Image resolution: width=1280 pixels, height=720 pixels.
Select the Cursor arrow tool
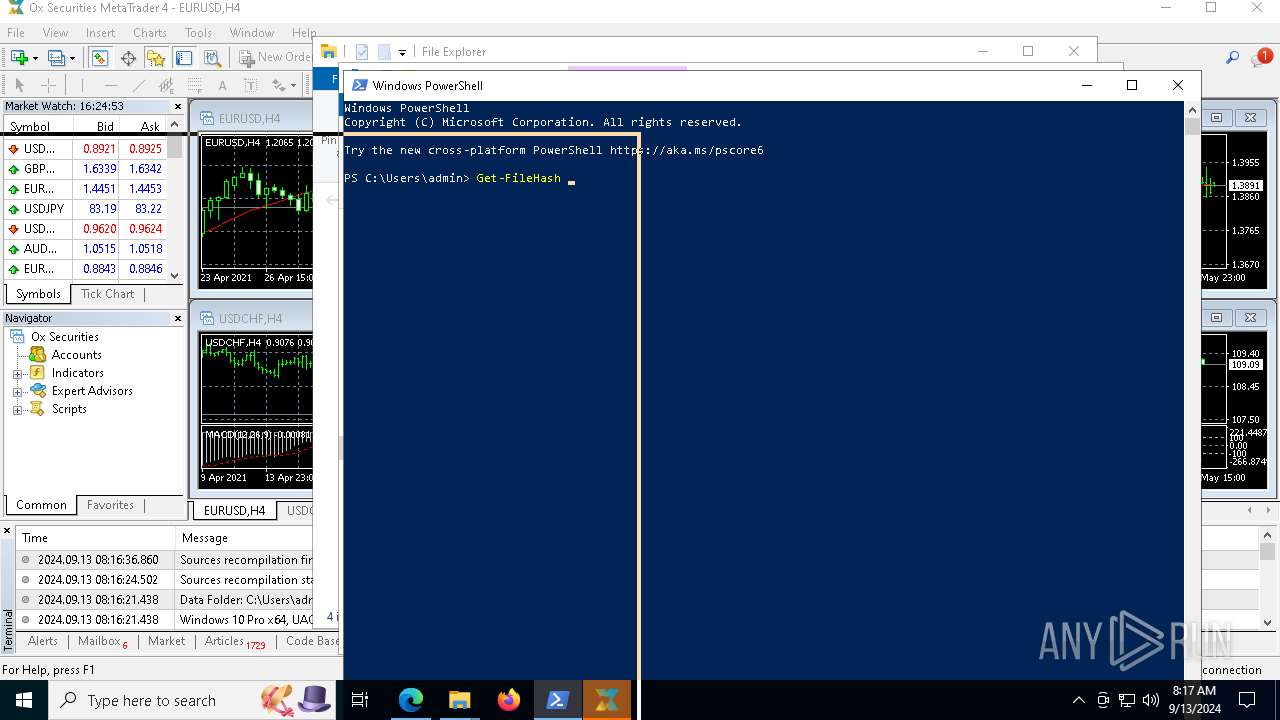click(19, 86)
